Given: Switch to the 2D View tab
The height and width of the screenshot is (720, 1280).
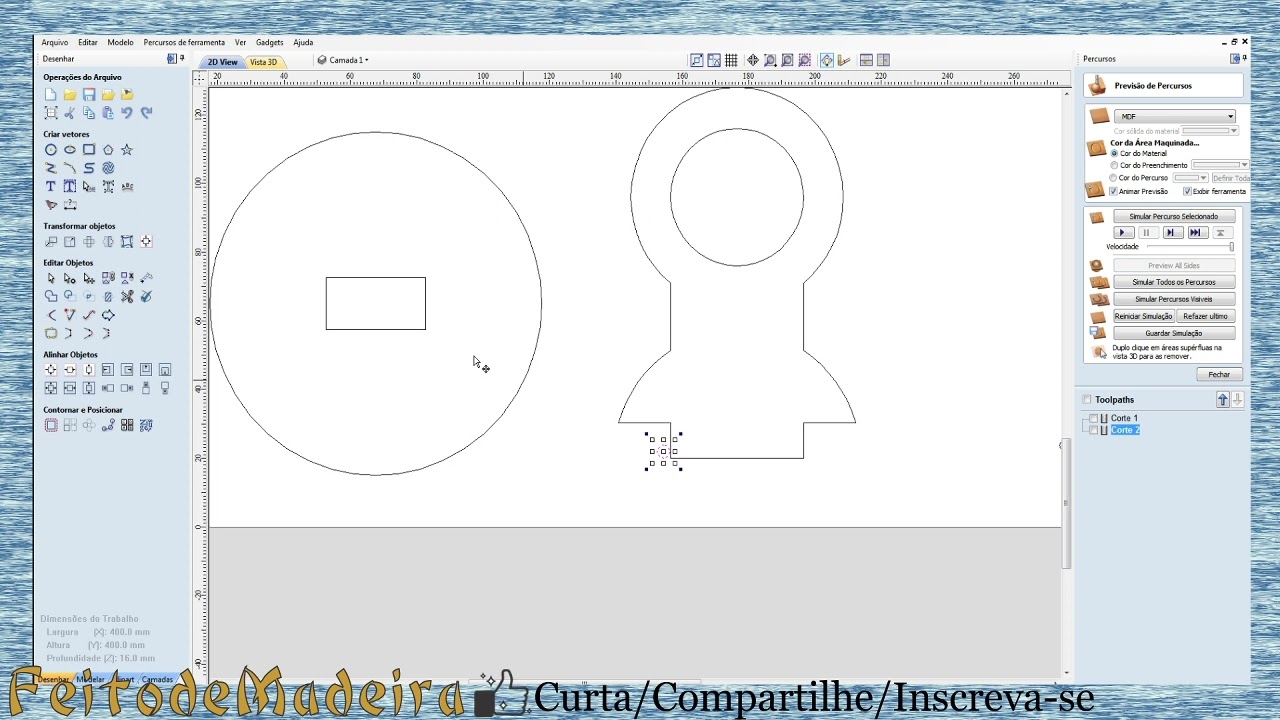Looking at the screenshot, I should (222, 62).
